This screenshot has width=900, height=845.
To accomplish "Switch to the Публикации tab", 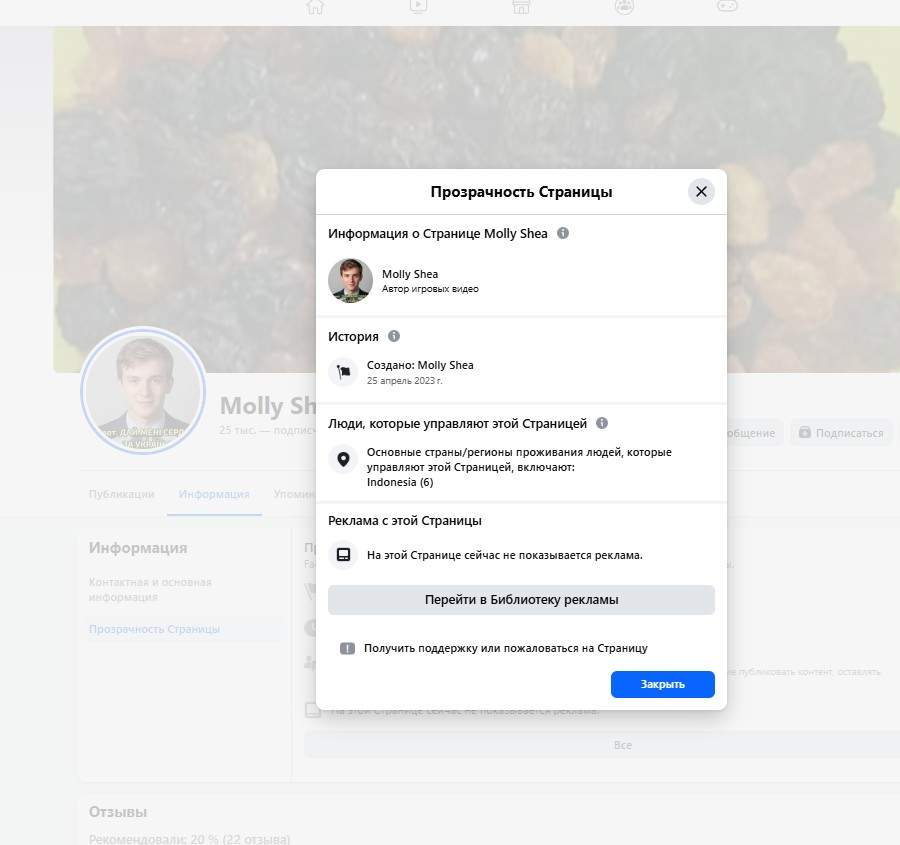I will tap(121, 494).
